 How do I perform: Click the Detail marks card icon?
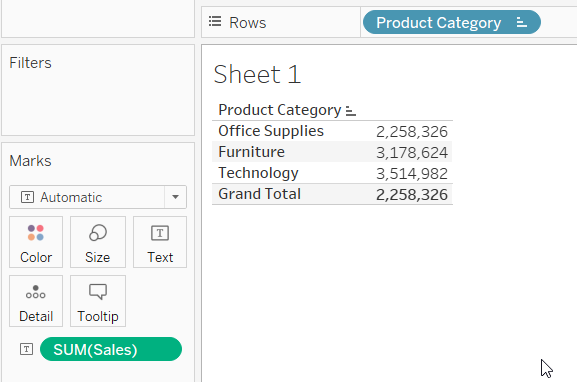[x=36, y=292]
